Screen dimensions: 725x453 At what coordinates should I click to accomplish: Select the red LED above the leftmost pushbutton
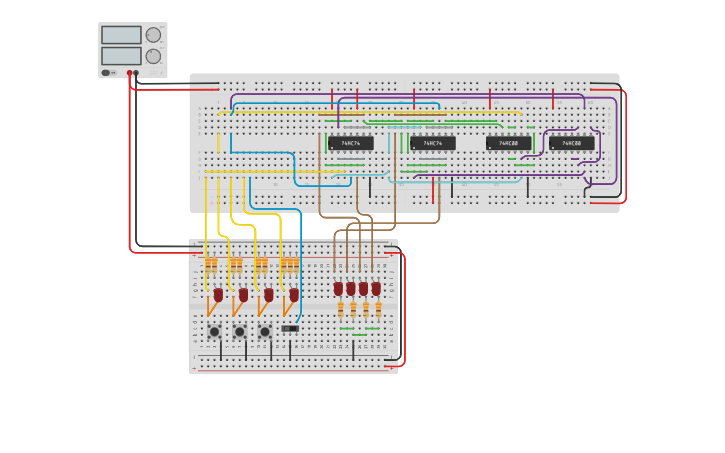(218, 295)
